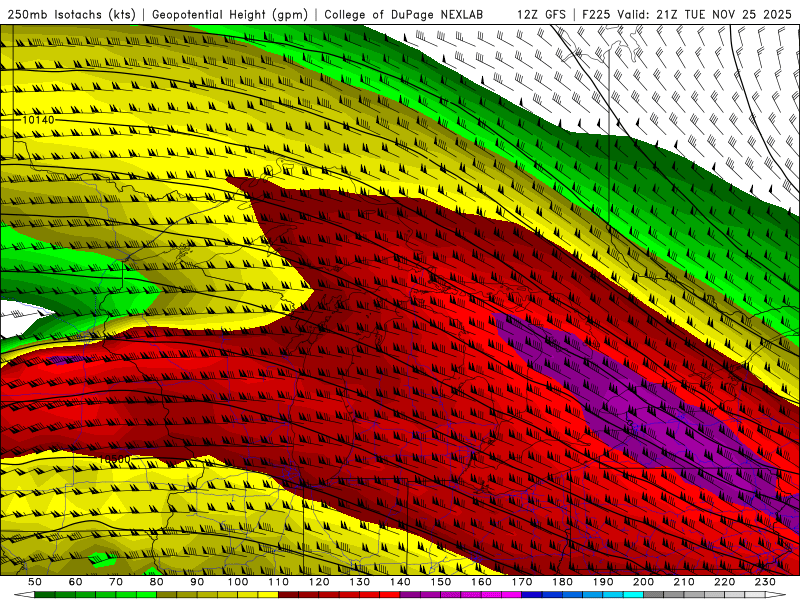Screen dimensions: 800x600
Task: Pick the bright red swatch ending at 140
Action: click(x=390, y=595)
